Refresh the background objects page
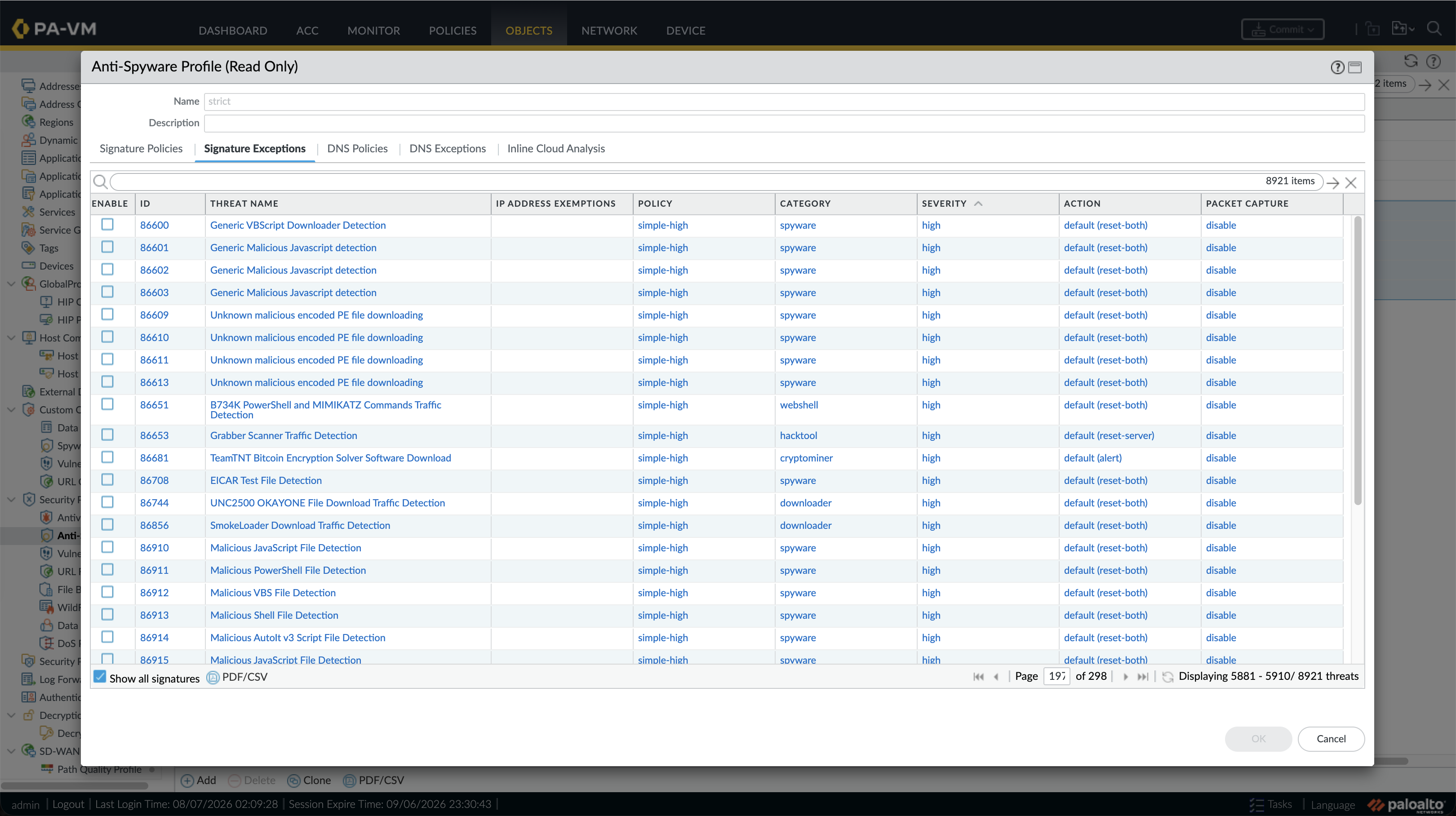This screenshot has height=816, width=1456. tap(1411, 61)
